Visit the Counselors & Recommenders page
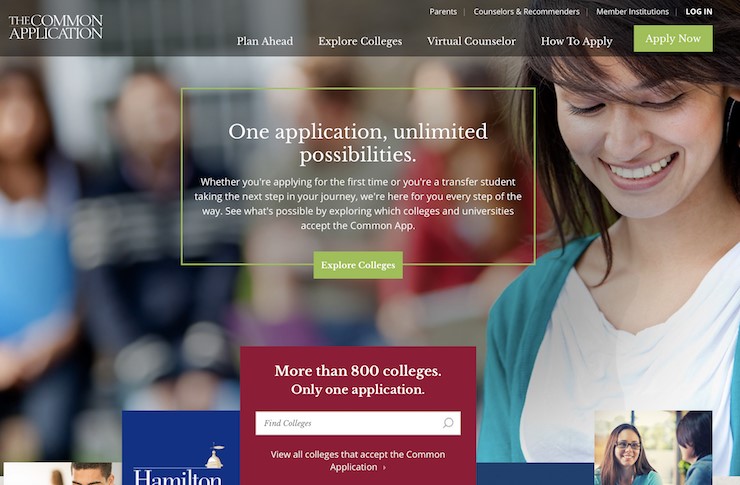 [526, 11]
